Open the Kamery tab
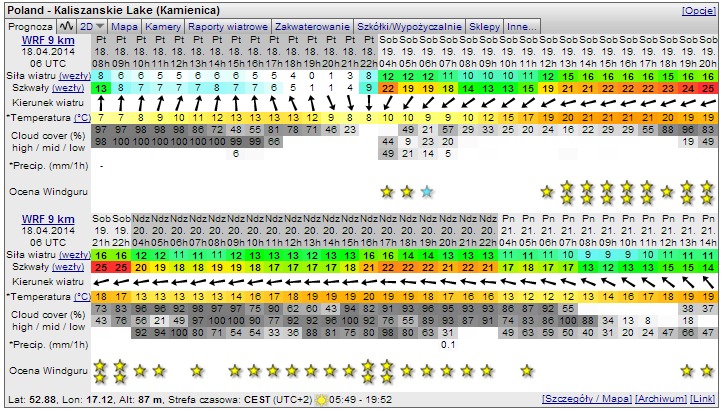 pos(163,27)
